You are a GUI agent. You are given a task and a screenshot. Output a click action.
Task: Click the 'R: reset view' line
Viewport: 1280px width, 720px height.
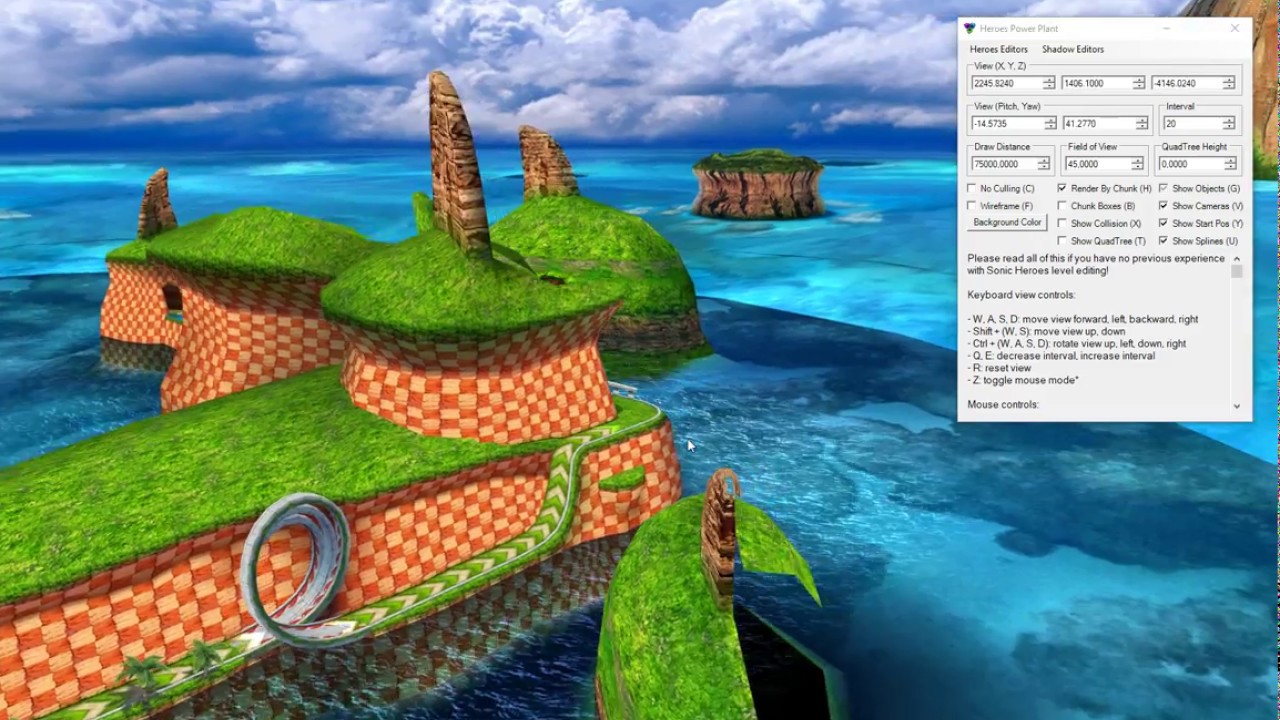[1000, 368]
